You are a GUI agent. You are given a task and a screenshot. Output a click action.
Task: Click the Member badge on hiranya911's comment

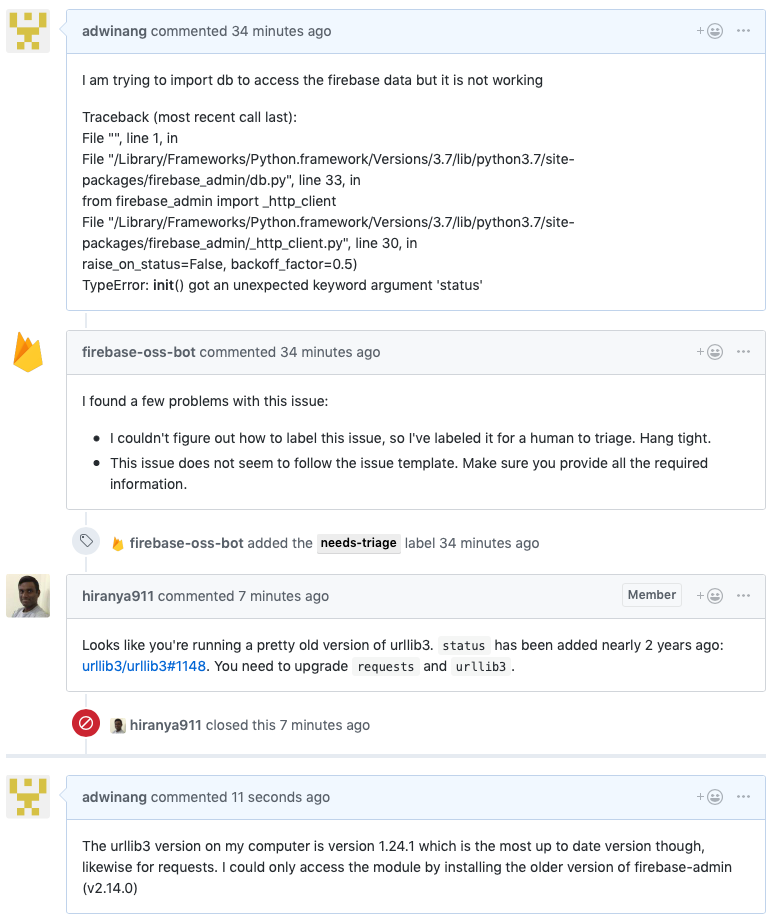coord(651,595)
